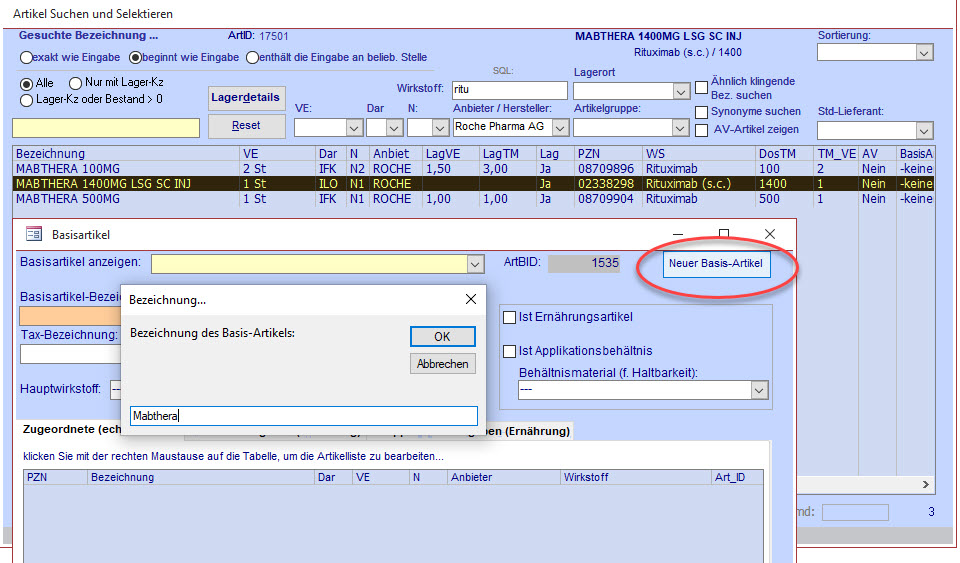Select the 'Alle' radio button
Viewport: 960px width, 563px height.
pos(26,83)
